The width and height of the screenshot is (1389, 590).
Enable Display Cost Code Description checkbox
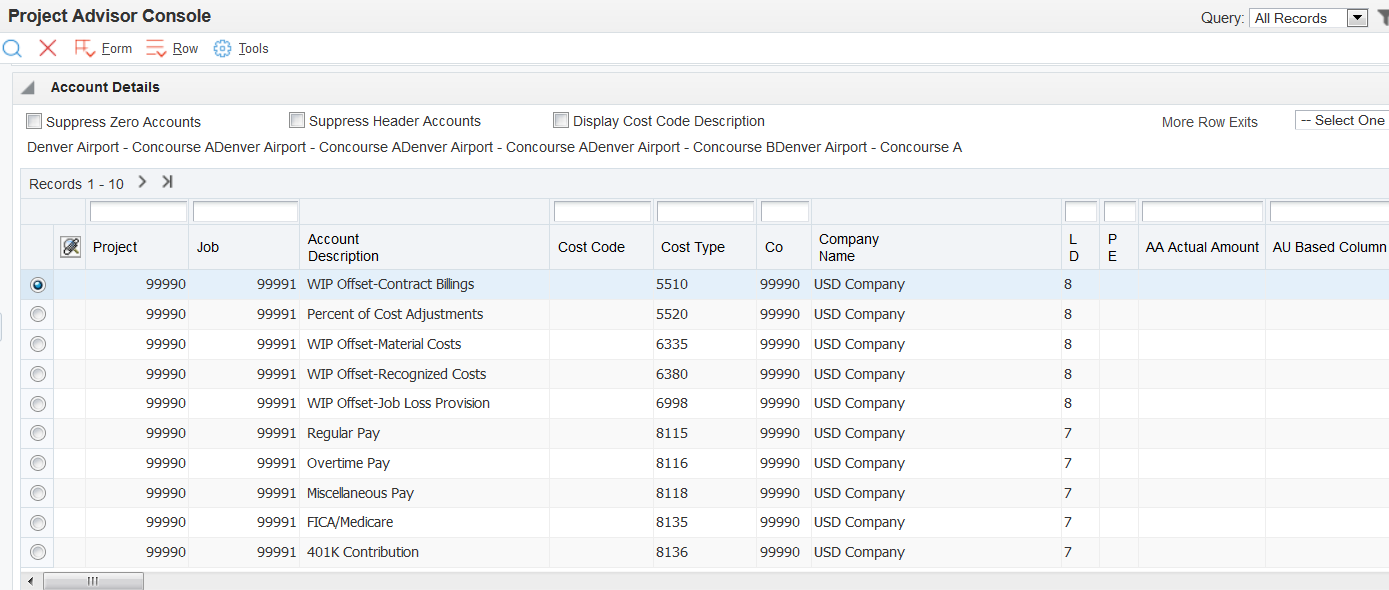561,120
